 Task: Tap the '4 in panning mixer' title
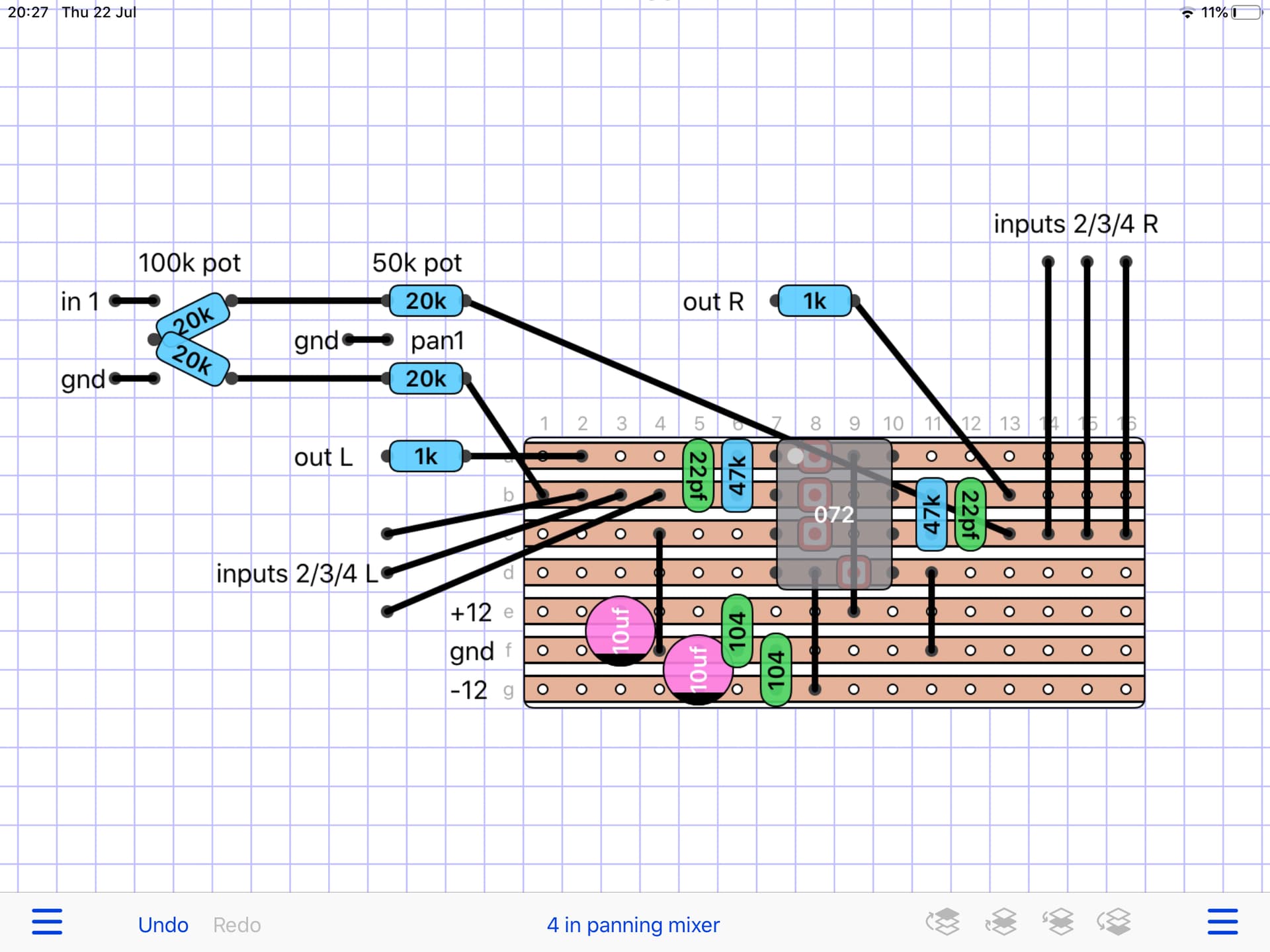tap(633, 925)
